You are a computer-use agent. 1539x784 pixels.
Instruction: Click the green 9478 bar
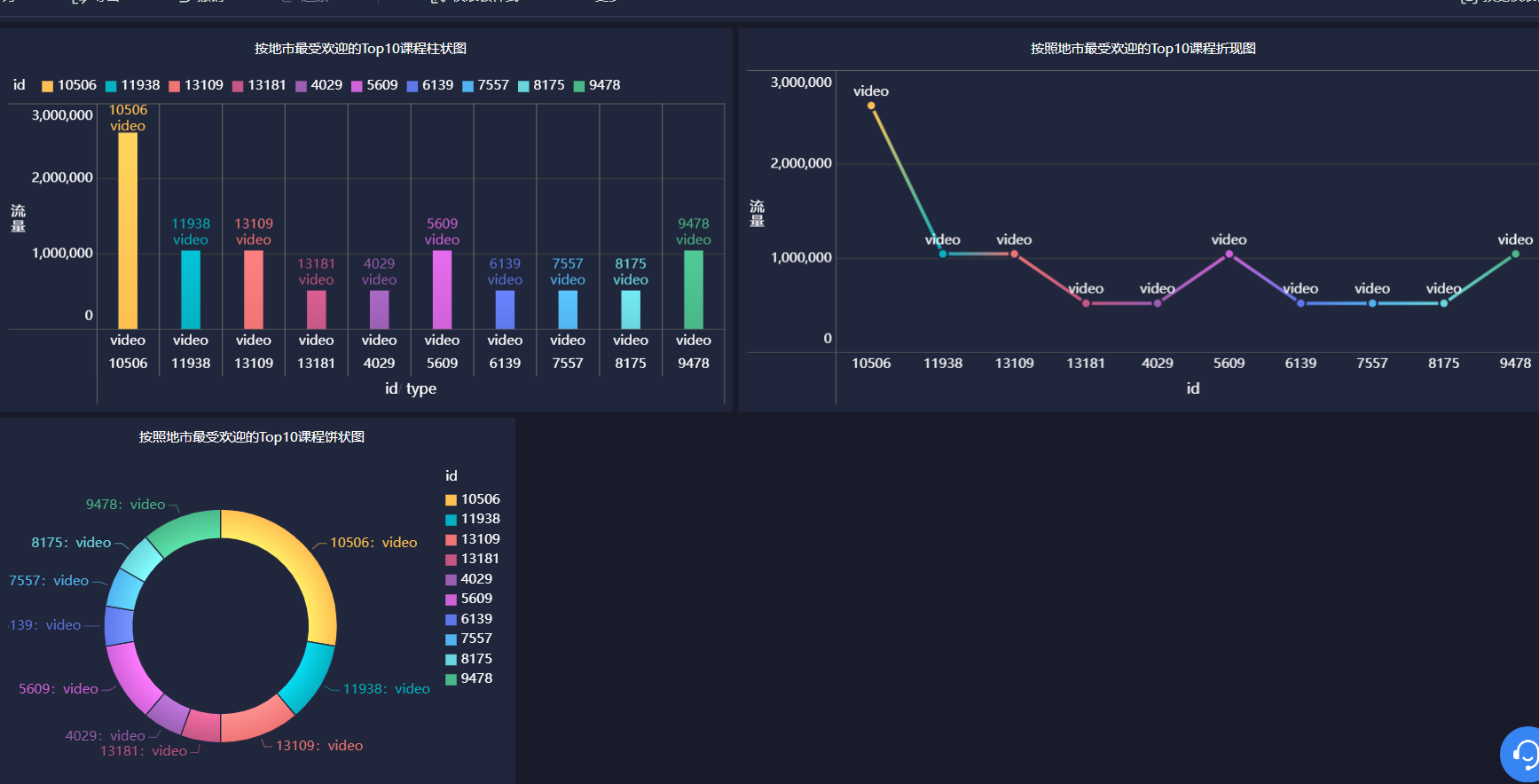pos(694,290)
